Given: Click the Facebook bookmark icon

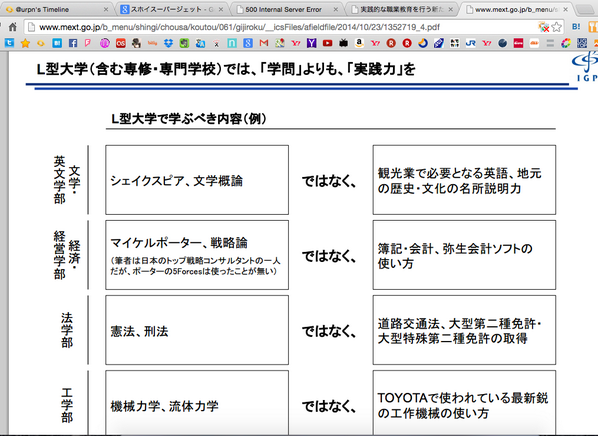Looking at the screenshot, I should pos(73,43).
